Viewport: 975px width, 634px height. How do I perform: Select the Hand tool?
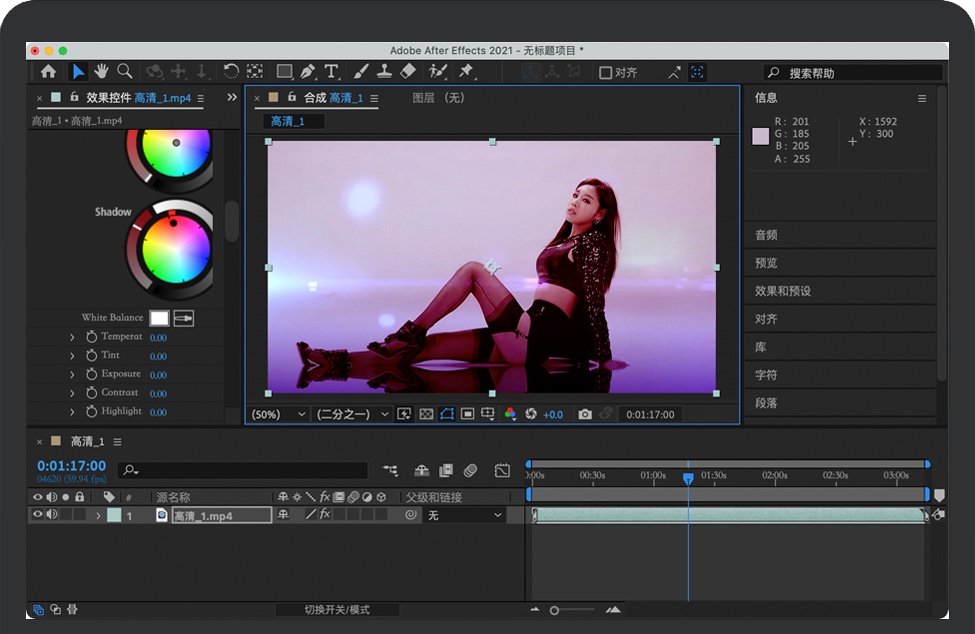101,71
